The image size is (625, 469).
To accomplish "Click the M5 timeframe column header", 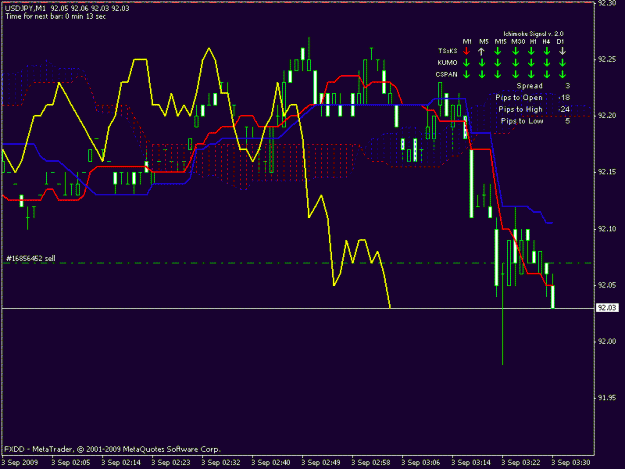I will [483, 41].
